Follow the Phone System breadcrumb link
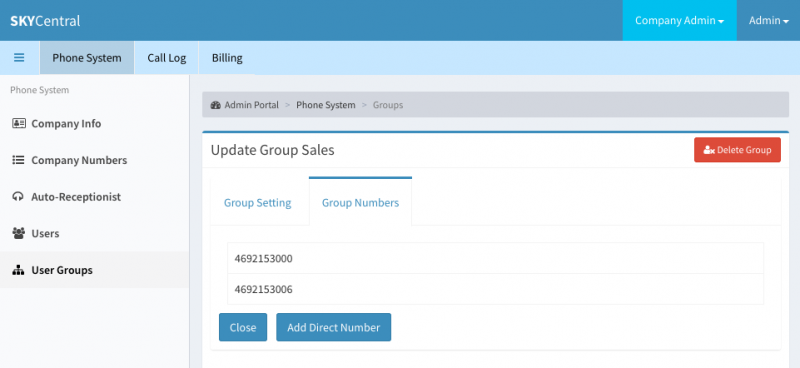The image size is (800, 368). [x=326, y=105]
